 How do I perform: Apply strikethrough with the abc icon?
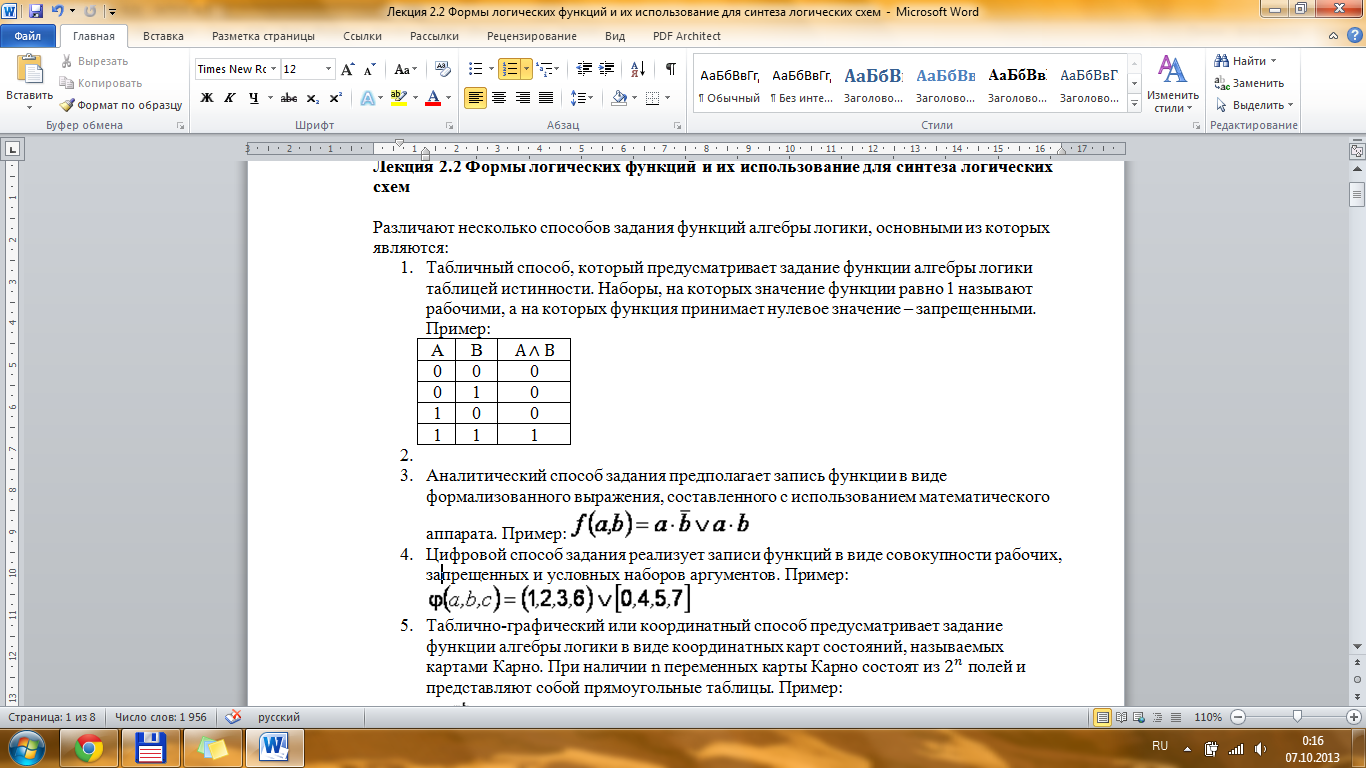coord(288,97)
